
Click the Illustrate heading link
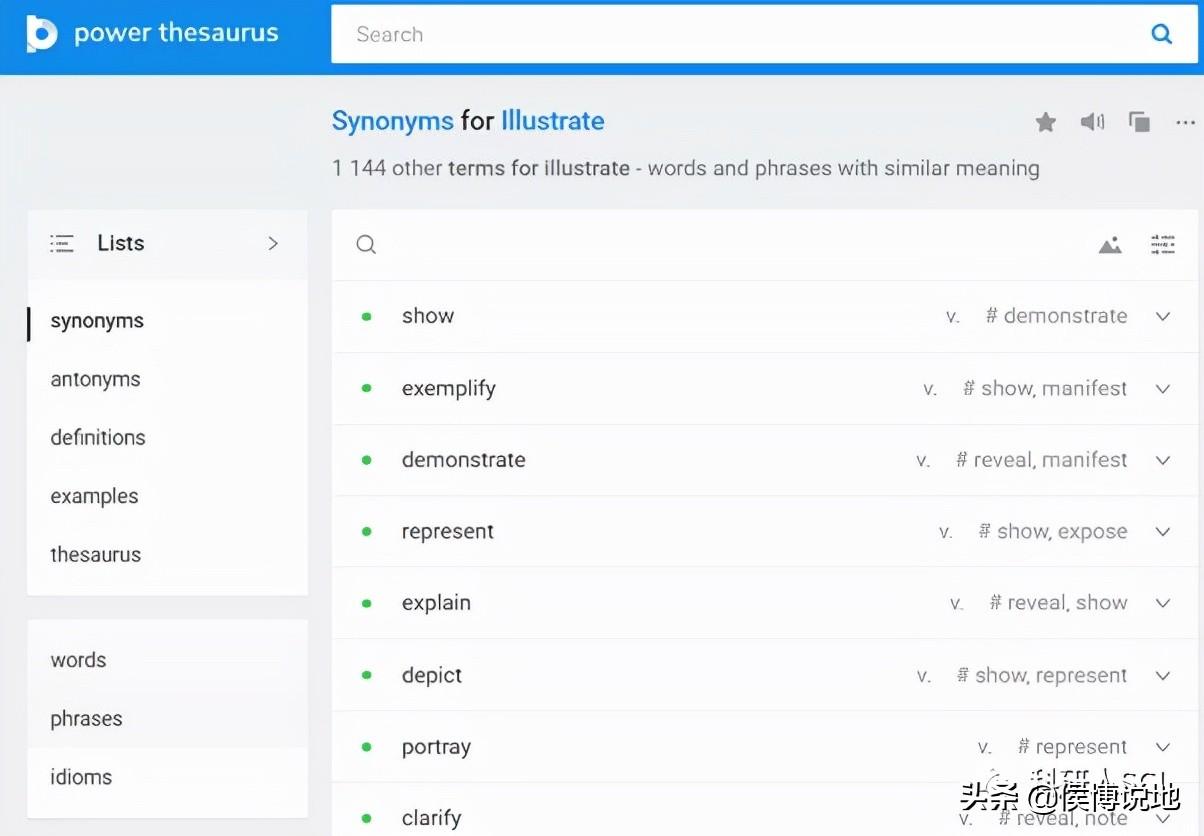tap(553, 121)
